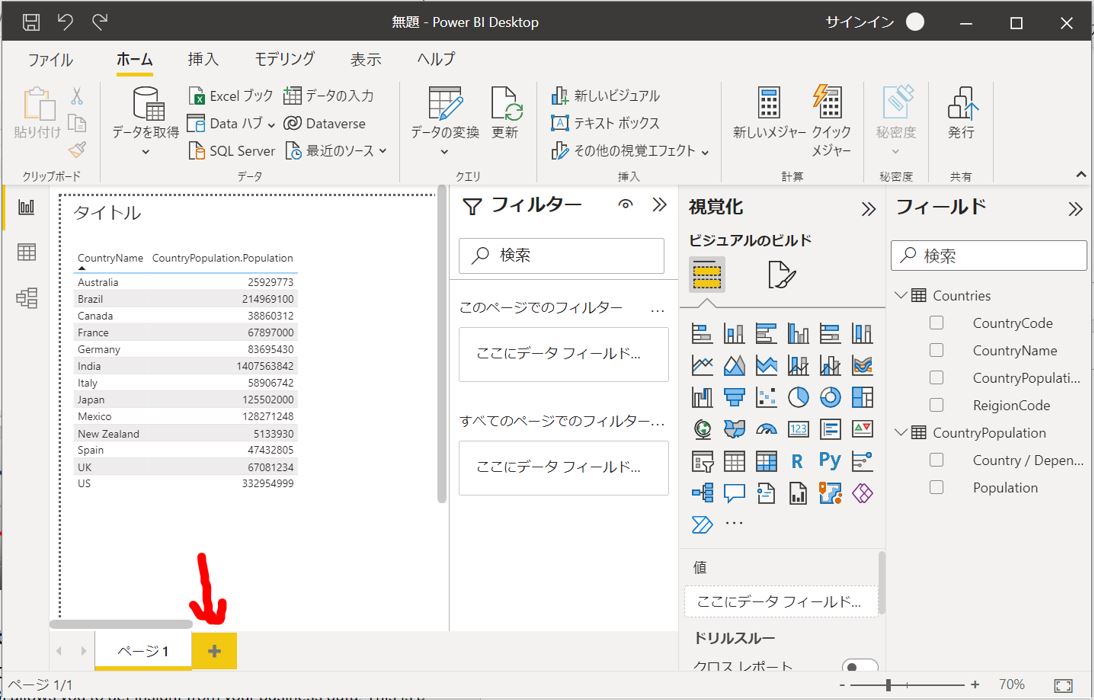Pick the KPI visual
Screen dimensions: 1094x700
pyautogui.click(x=862, y=429)
